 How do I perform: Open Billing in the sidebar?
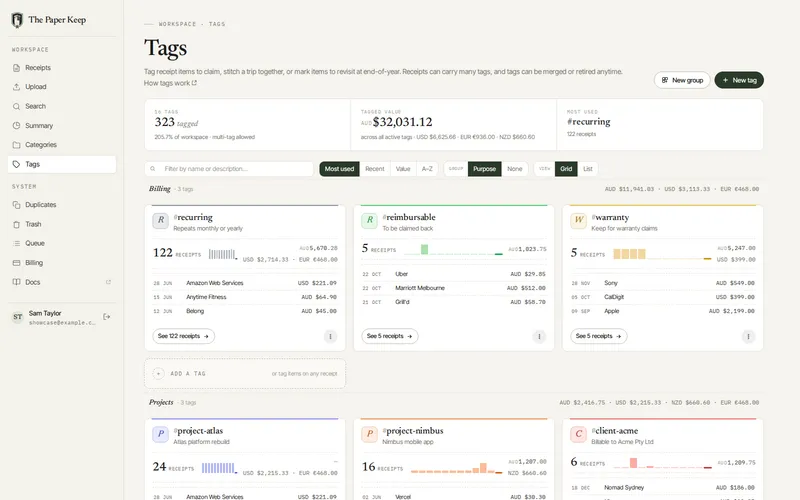pos(62,263)
